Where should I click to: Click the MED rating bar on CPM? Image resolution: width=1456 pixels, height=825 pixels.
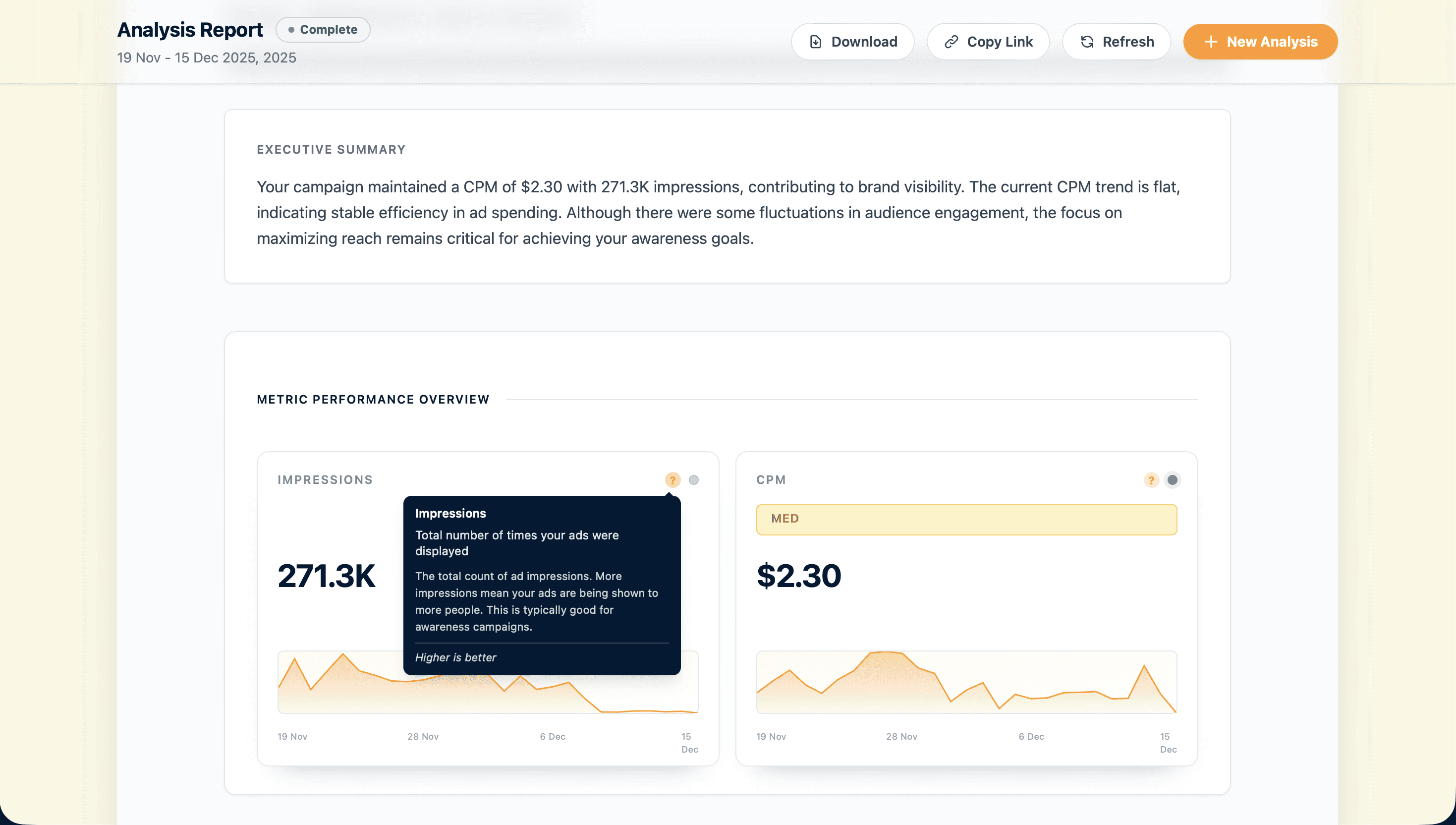[x=966, y=519]
